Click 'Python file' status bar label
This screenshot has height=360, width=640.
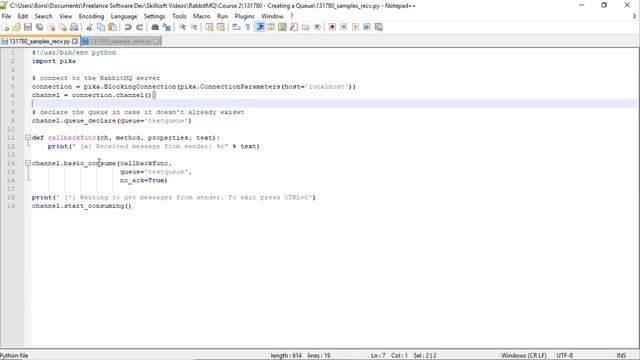tap(14, 356)
